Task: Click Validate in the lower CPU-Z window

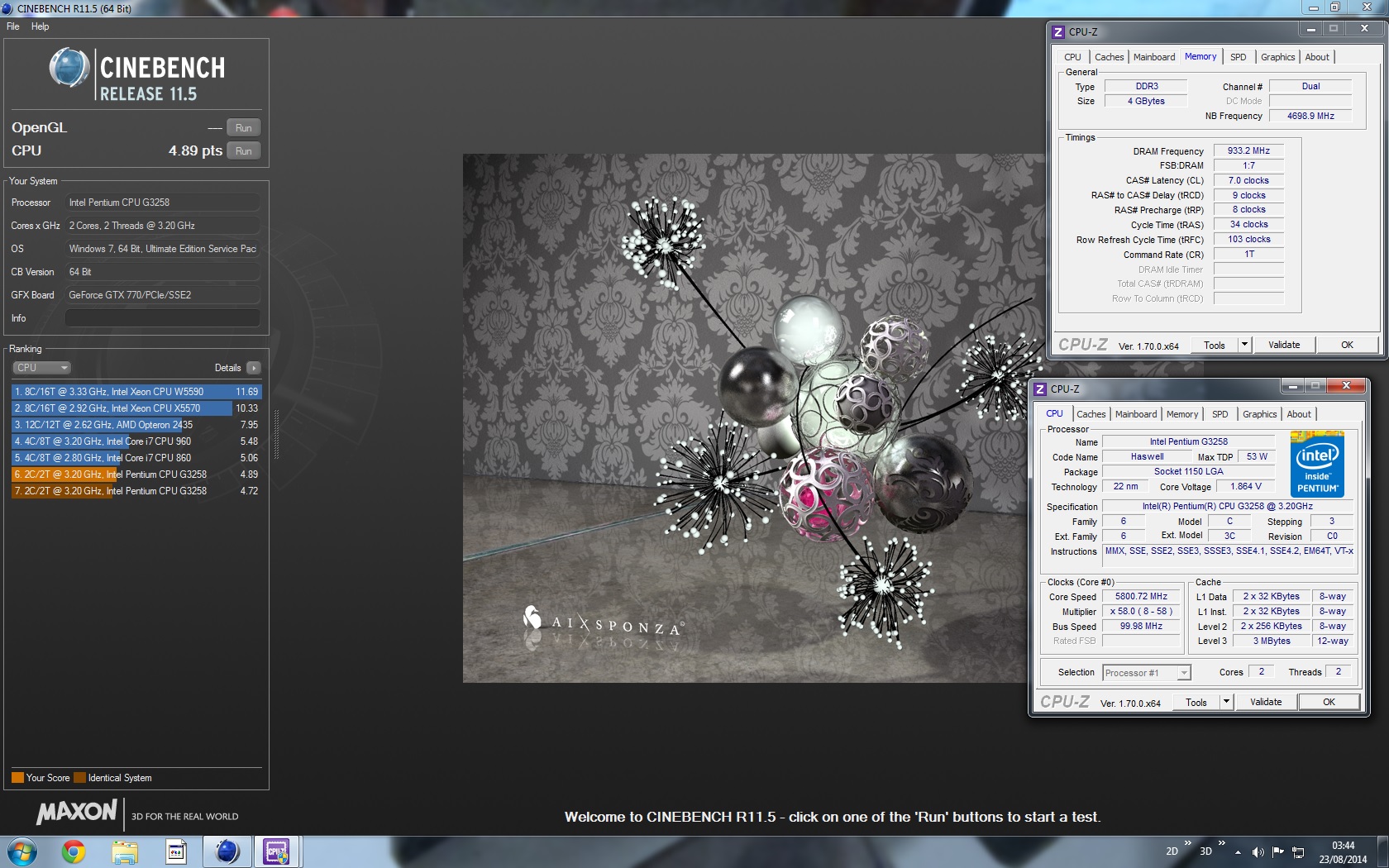Action: tap(1266, 703)
